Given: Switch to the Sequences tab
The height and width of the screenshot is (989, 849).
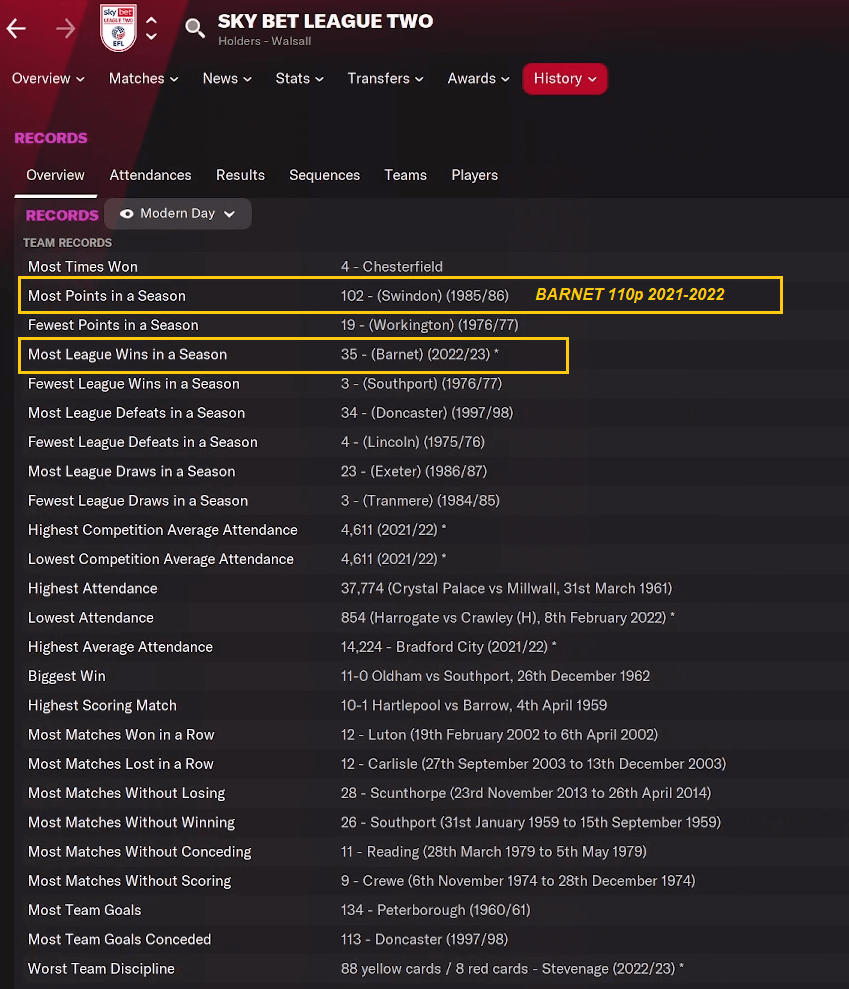Looking at the screenshot, I should 324,175.
